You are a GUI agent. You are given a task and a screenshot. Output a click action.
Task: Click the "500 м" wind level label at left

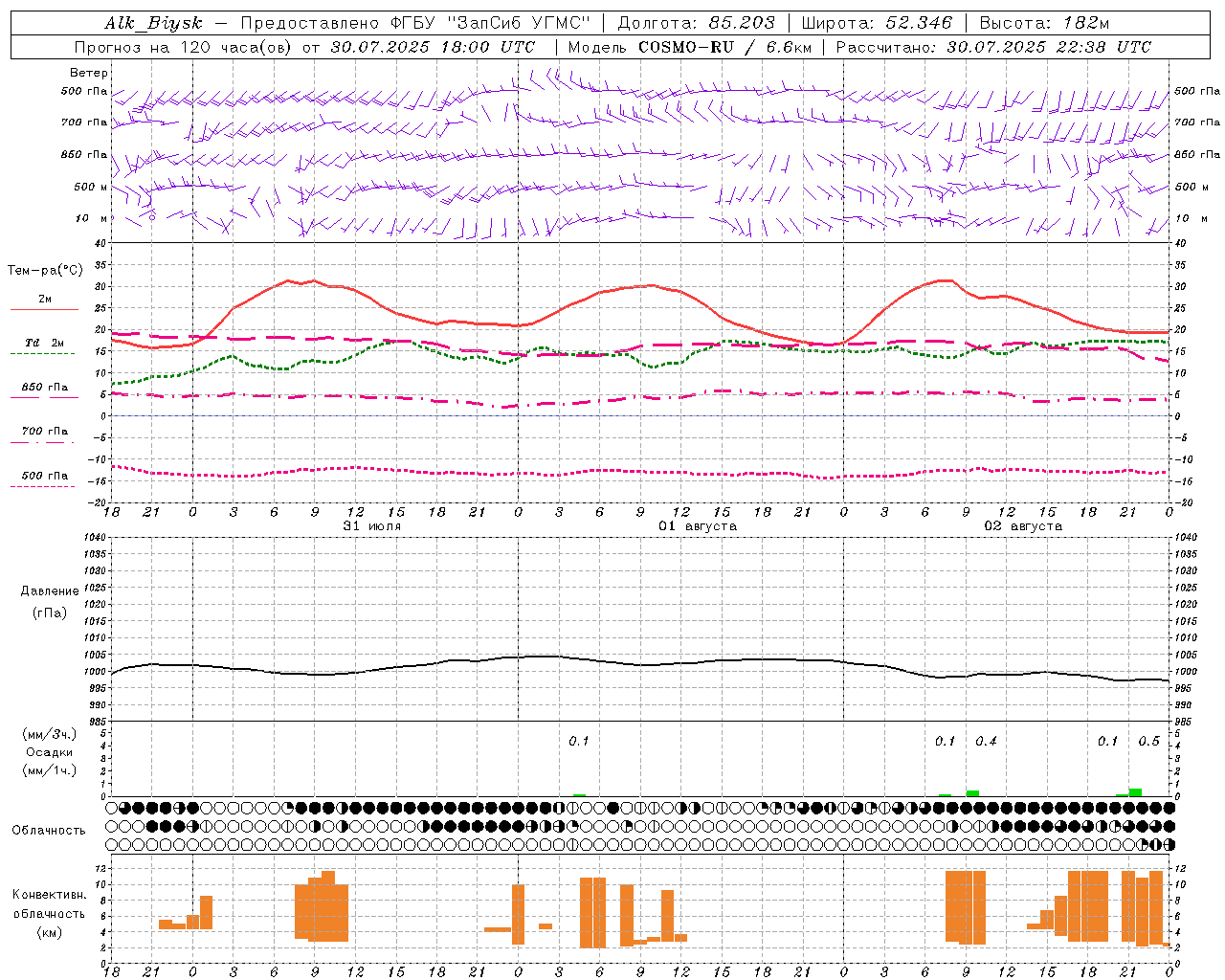pyautogui.click(x=91, y=188)
